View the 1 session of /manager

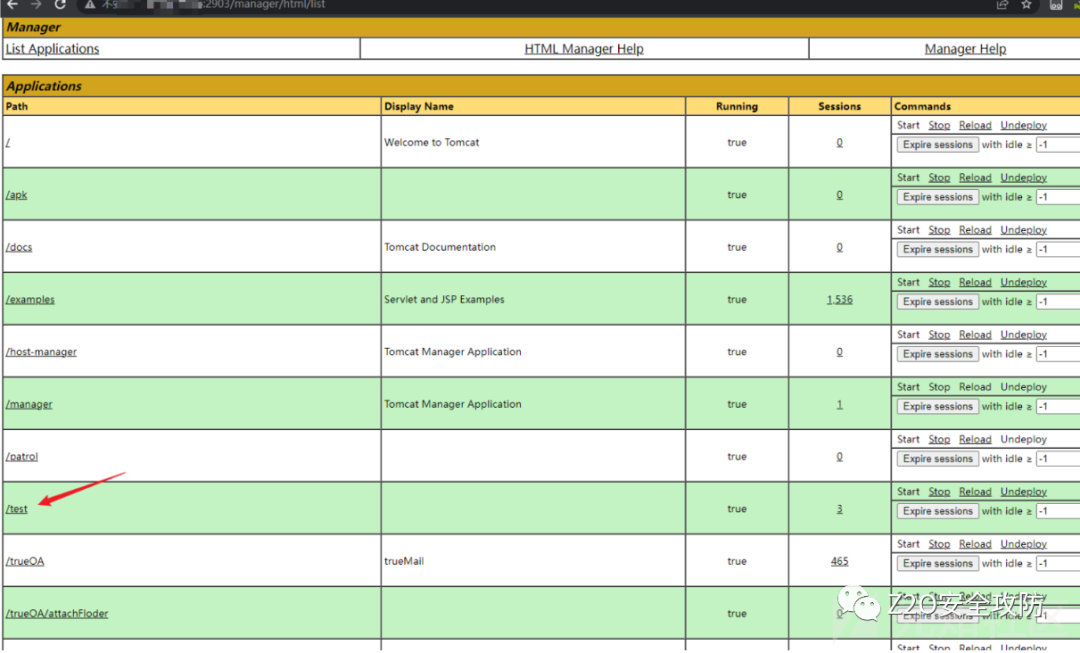[840, 404]
